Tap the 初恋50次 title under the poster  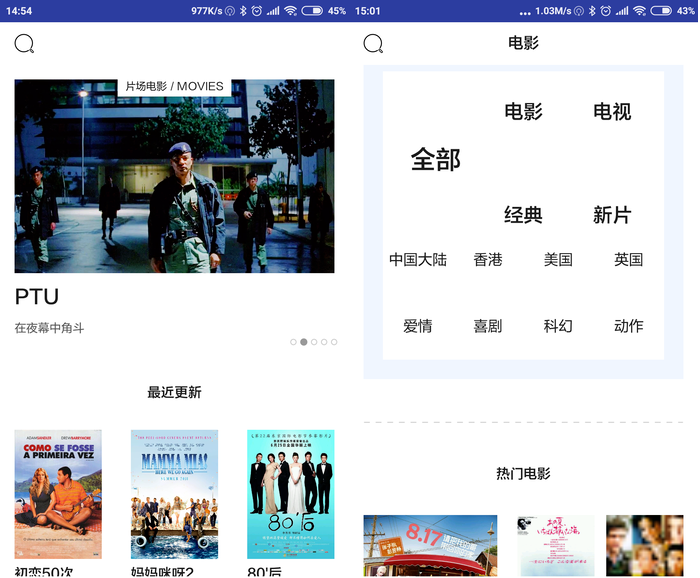click(44, 571)
